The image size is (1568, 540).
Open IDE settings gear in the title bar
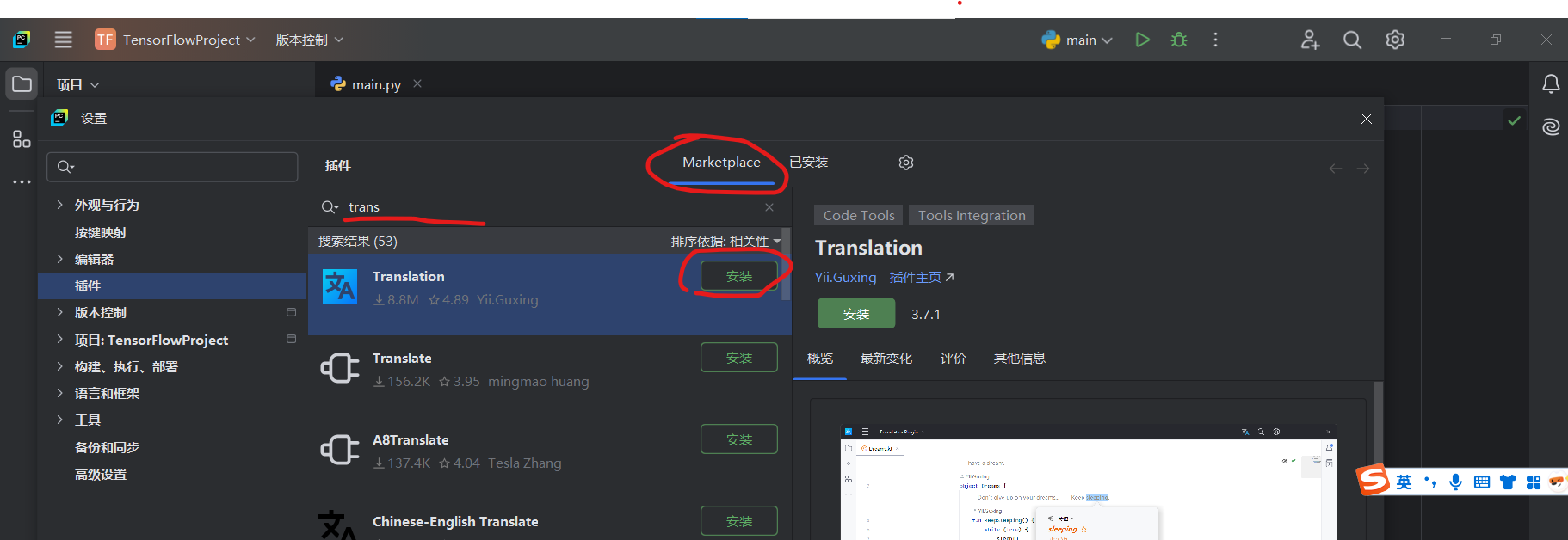pyautogui.click(x=1395, y=40)
